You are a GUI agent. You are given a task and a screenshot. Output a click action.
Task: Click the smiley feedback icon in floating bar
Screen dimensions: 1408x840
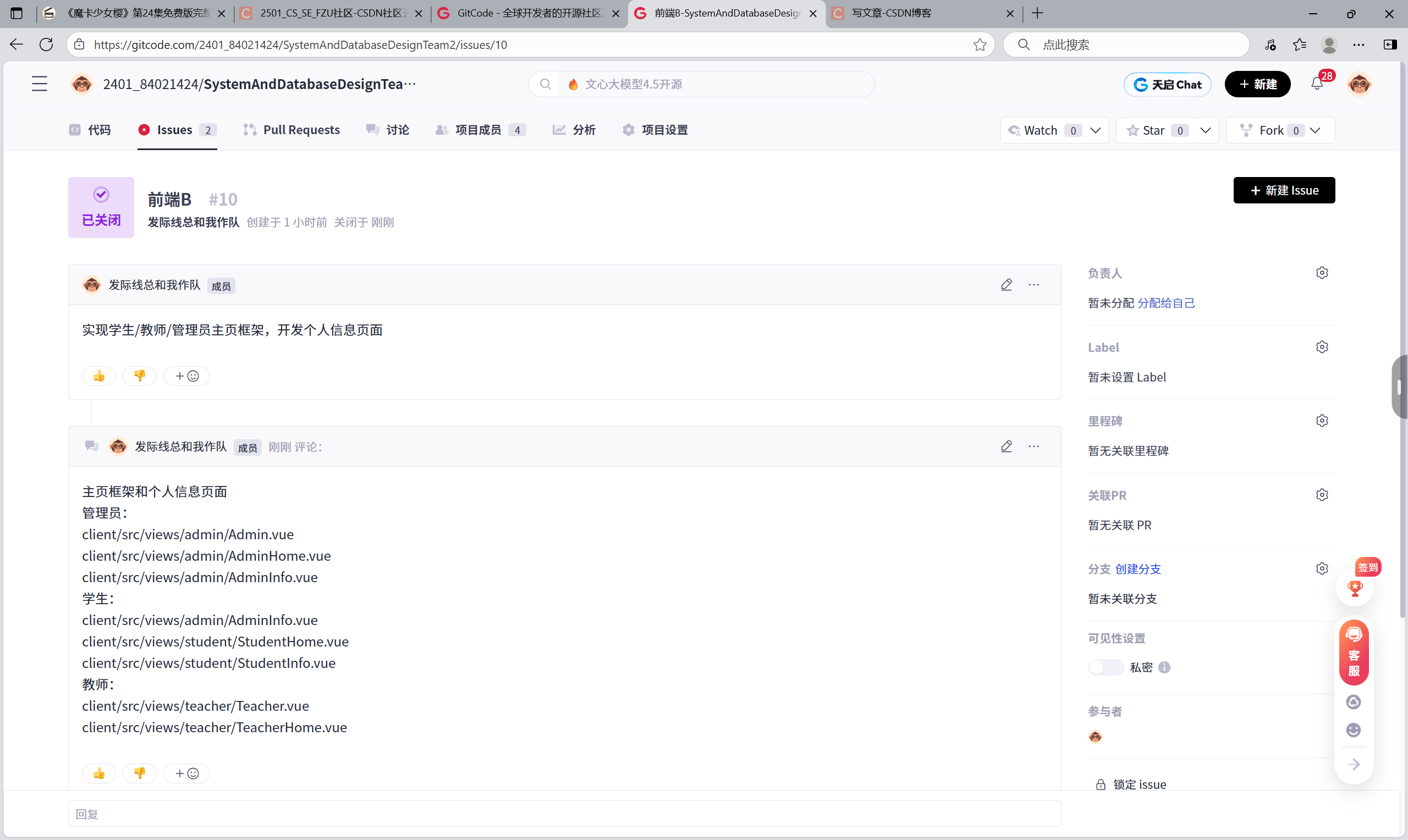click(x=1354, y=730)
